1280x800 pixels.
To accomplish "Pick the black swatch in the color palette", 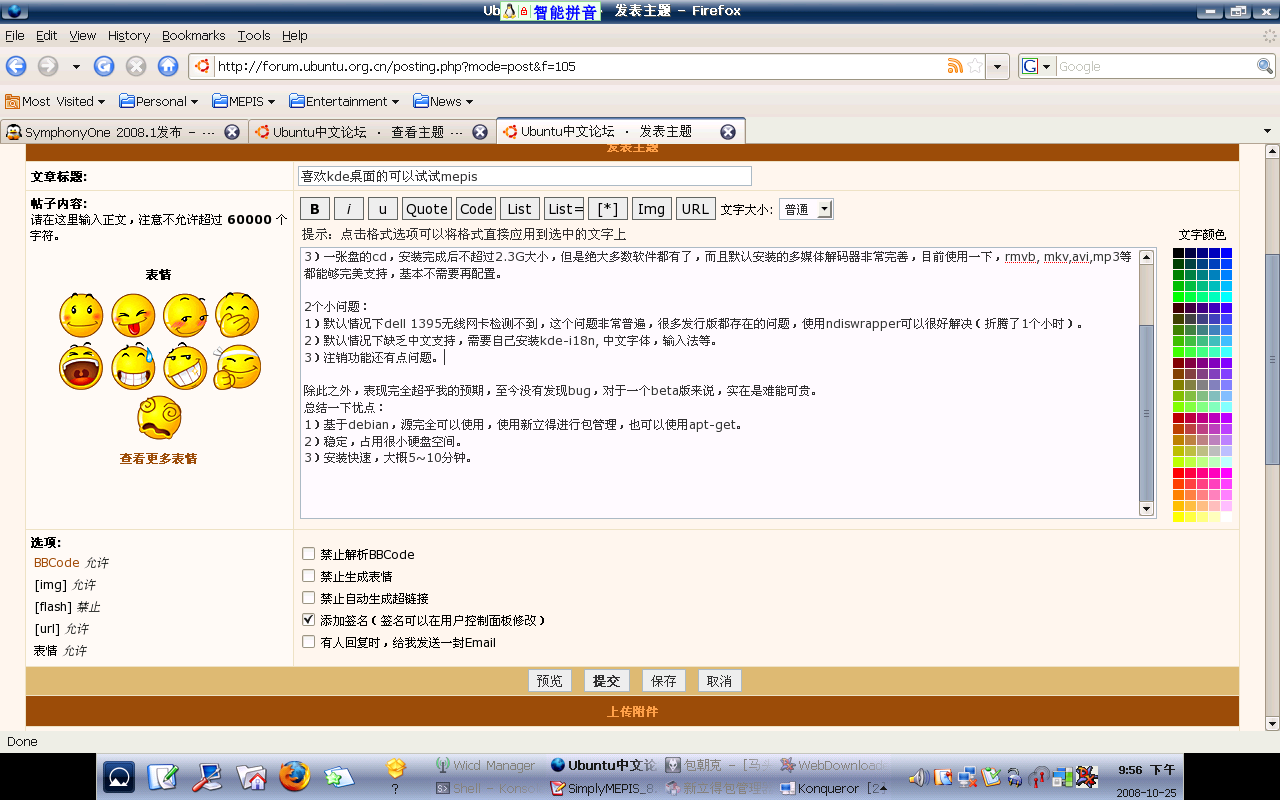I will 1179,253.
